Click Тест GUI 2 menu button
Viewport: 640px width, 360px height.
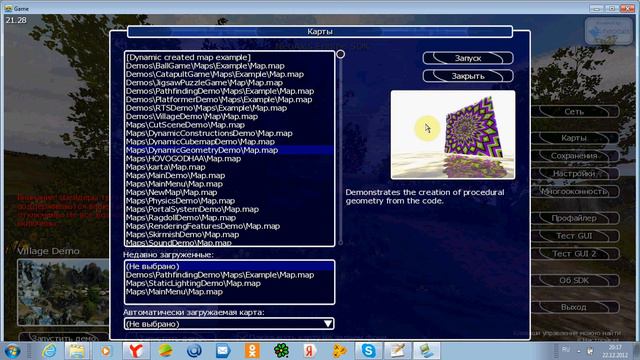pyautogui.click(x=574, y=253)
